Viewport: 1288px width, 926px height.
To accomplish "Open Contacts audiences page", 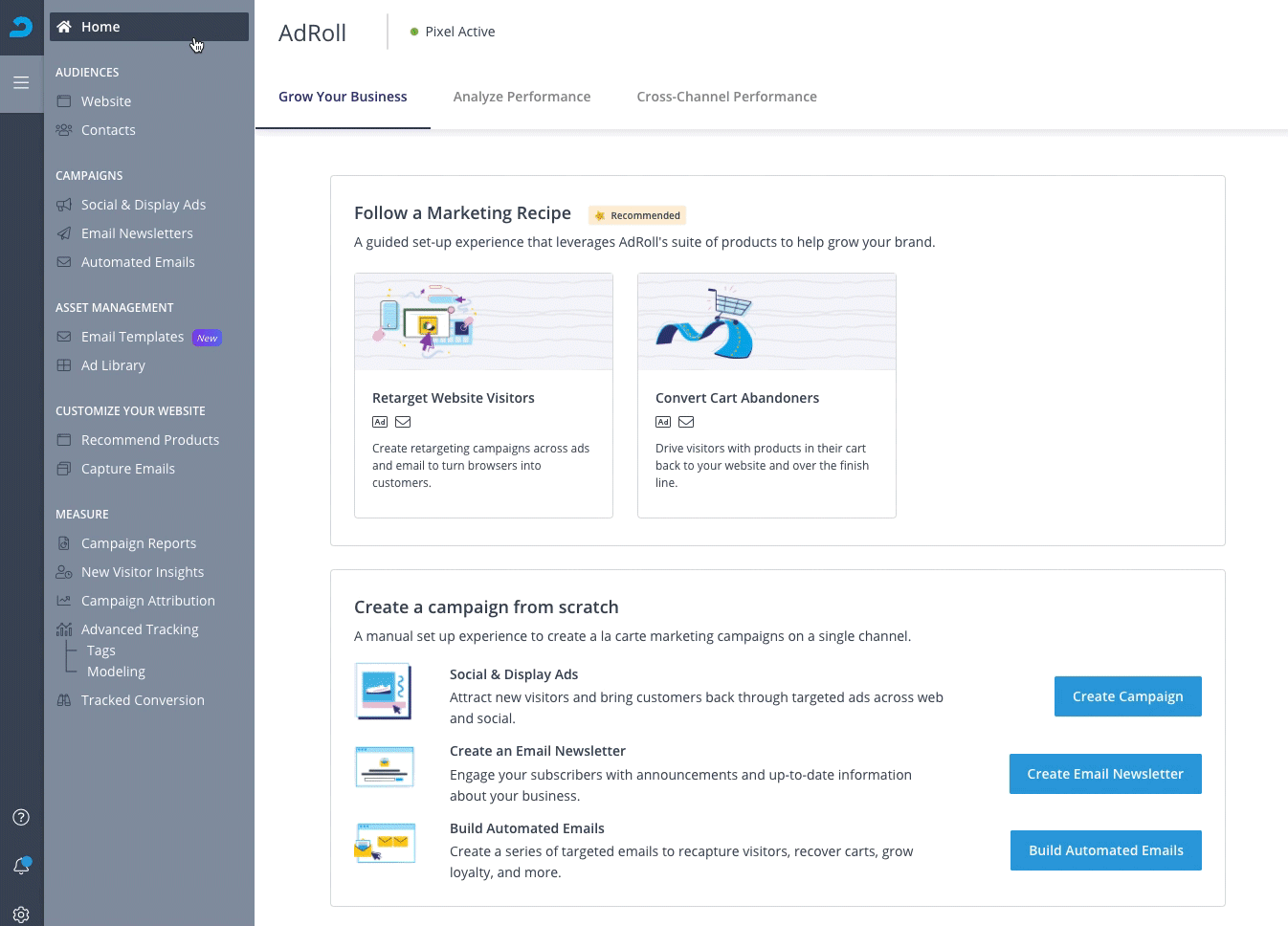I will [x=108, y=130].
